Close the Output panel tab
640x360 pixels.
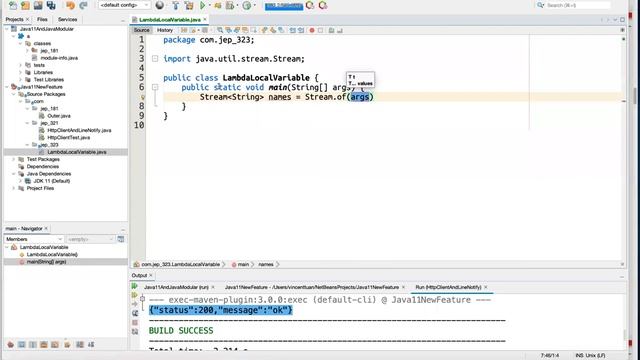pyautogui.click(x=151, y=276)
